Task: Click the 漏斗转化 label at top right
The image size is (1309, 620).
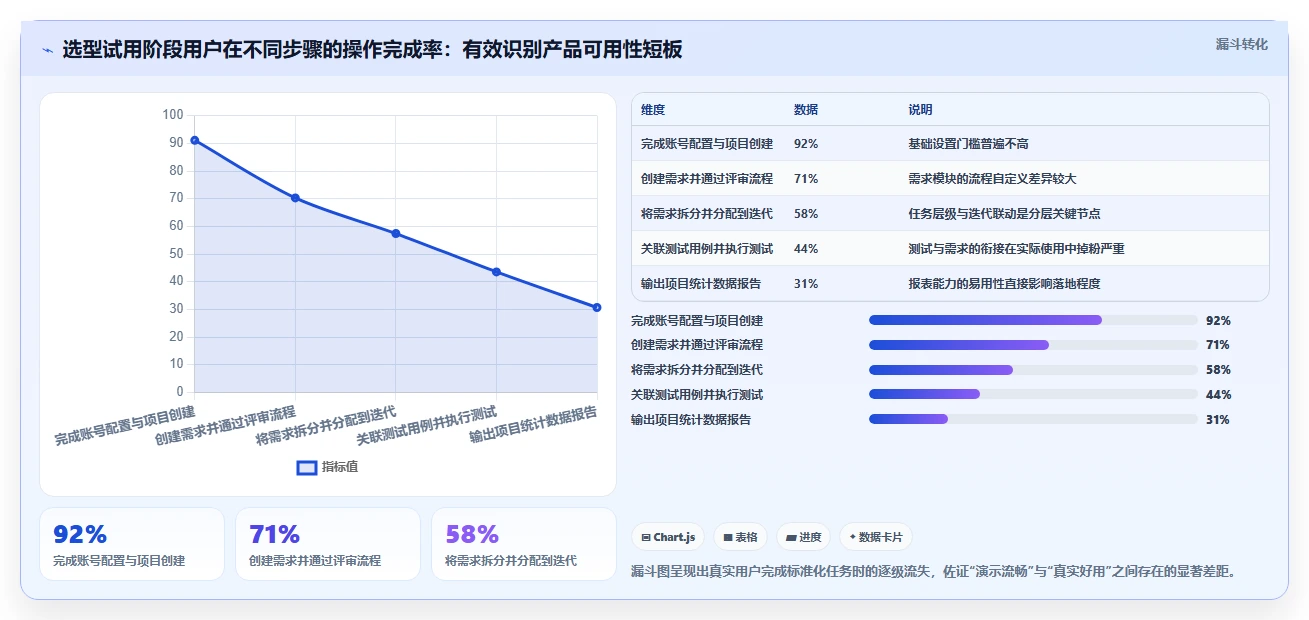Action: [1241, 44]
